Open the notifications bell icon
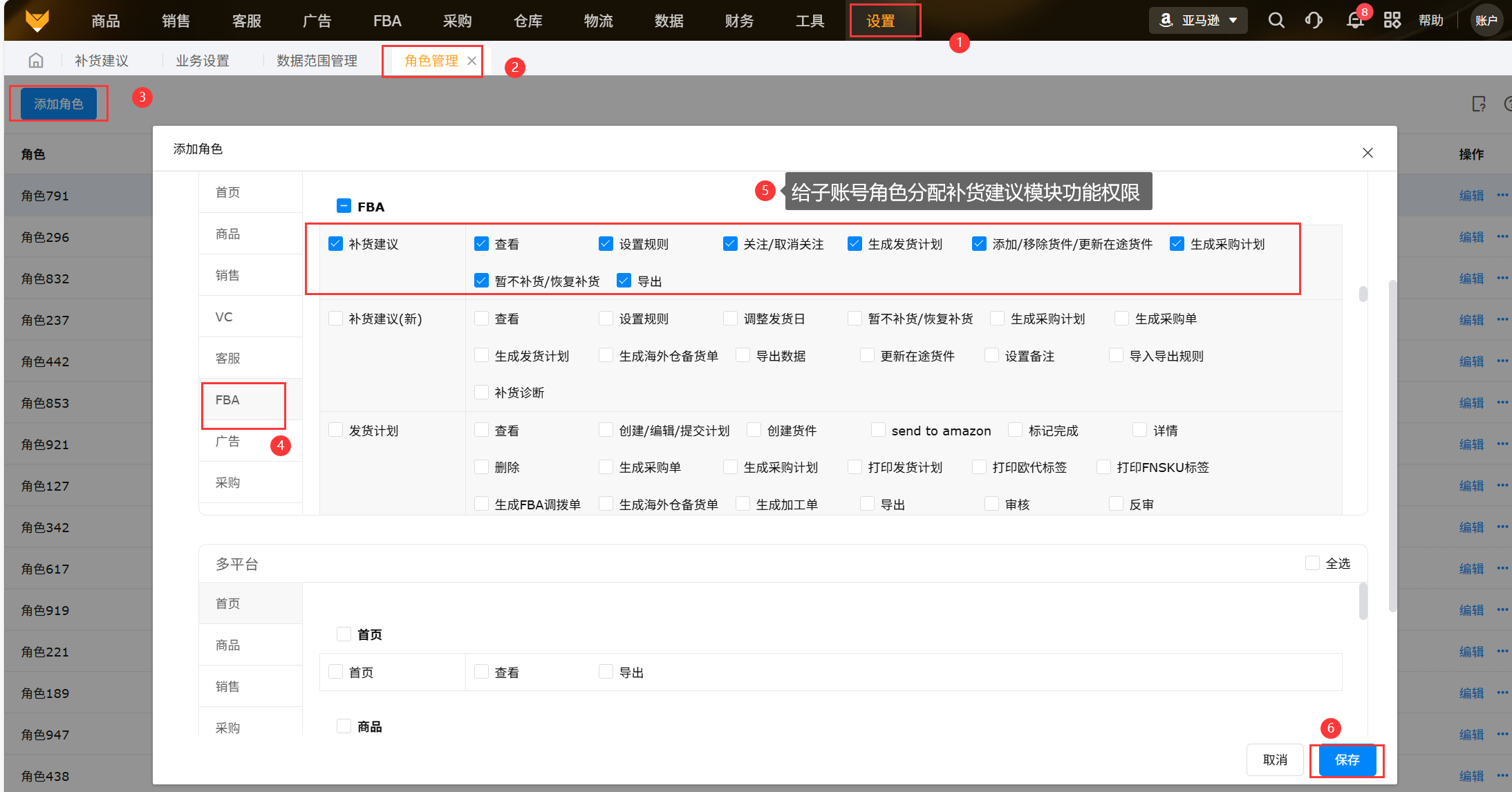 coord(1355,21)
